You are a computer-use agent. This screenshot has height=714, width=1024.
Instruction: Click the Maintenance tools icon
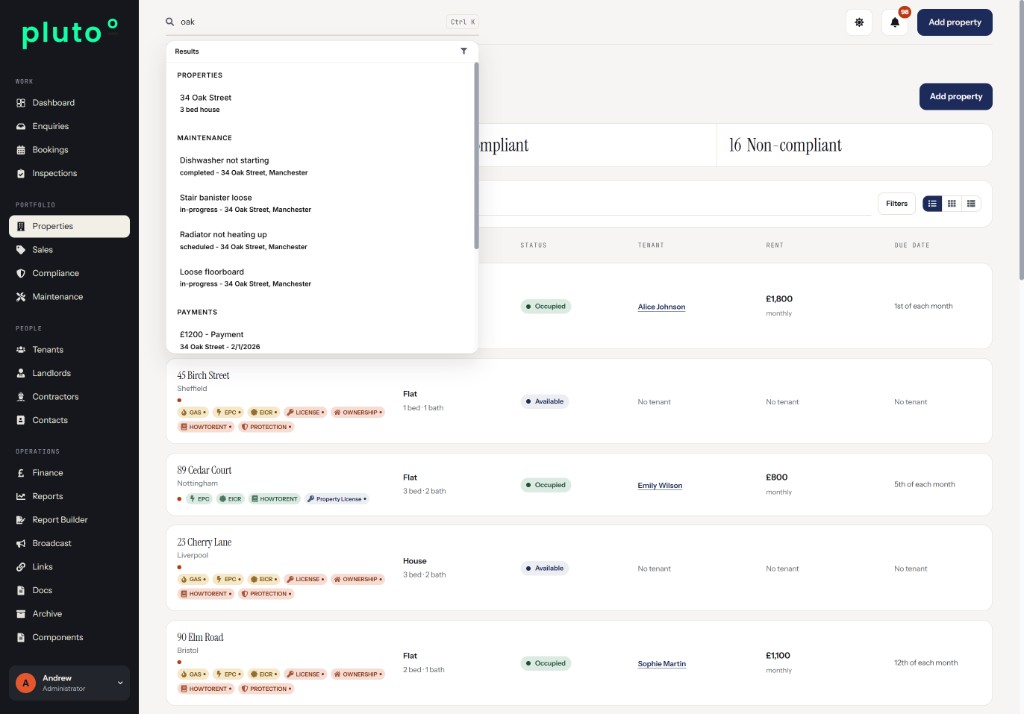21,297
